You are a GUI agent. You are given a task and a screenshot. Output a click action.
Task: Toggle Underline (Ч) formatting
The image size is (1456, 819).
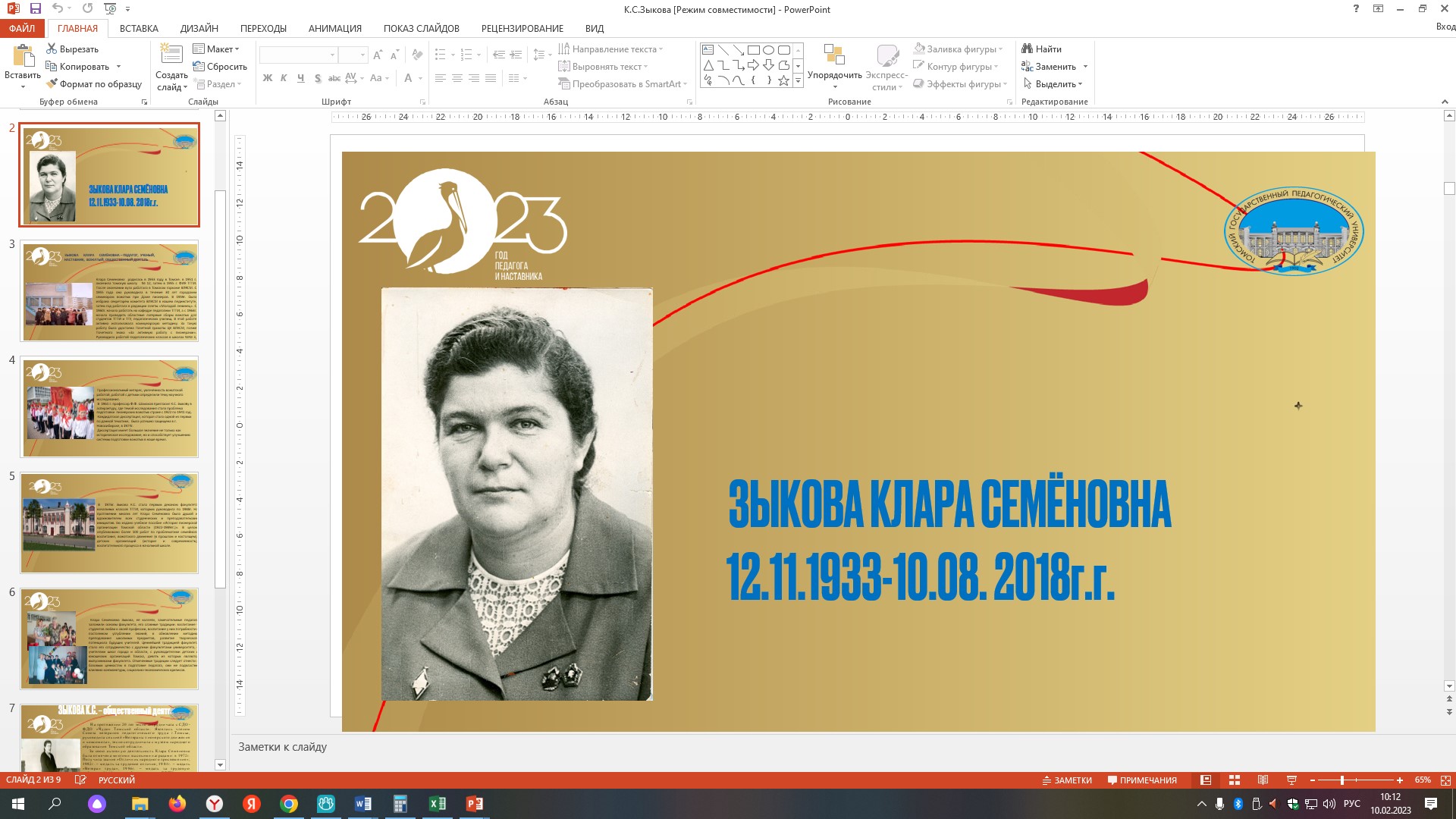[x=300, y=78]
